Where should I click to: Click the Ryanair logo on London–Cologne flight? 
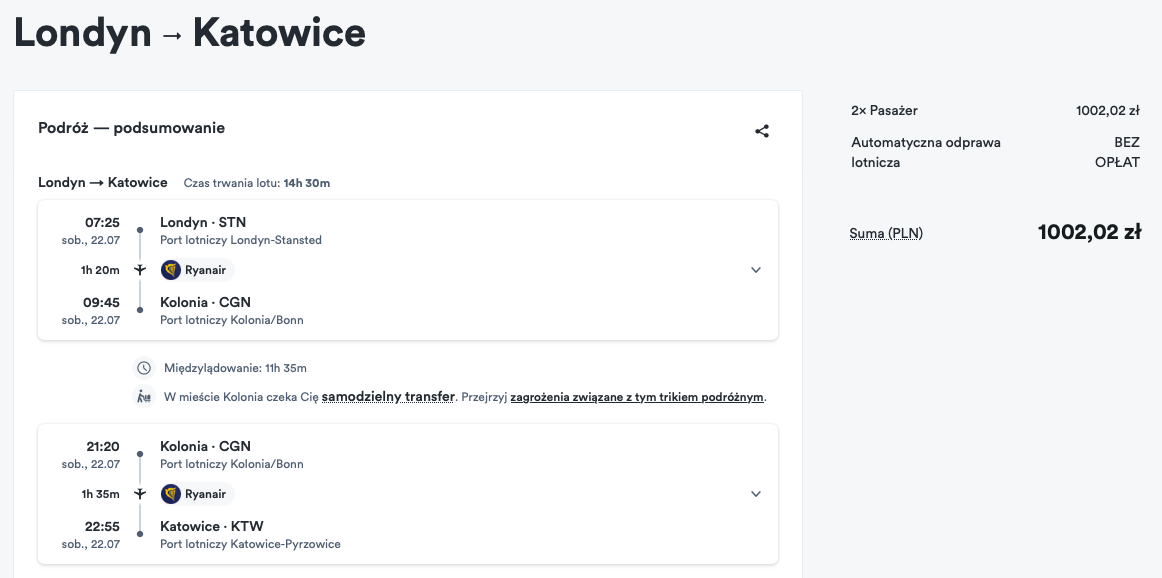pyautogui.click(x=171, y=270)
